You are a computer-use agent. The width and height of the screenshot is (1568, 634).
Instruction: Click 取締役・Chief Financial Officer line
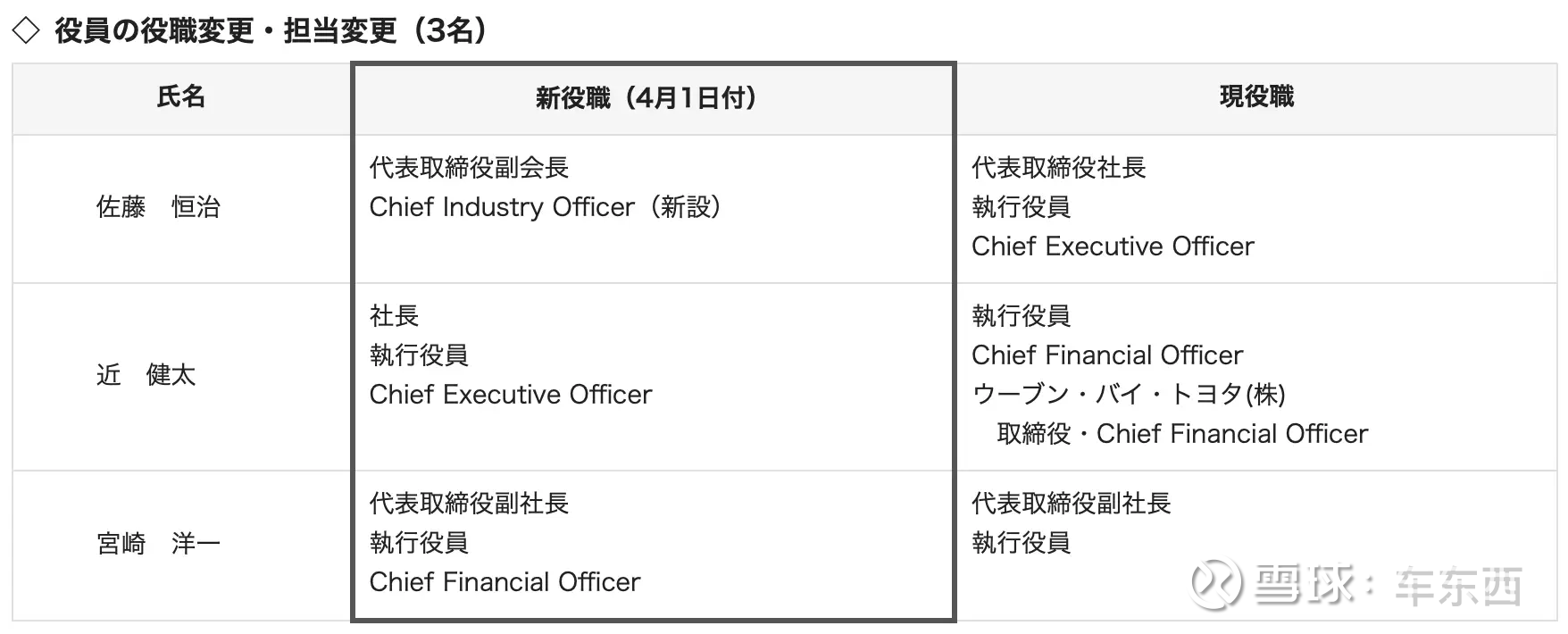[1182, 434]
